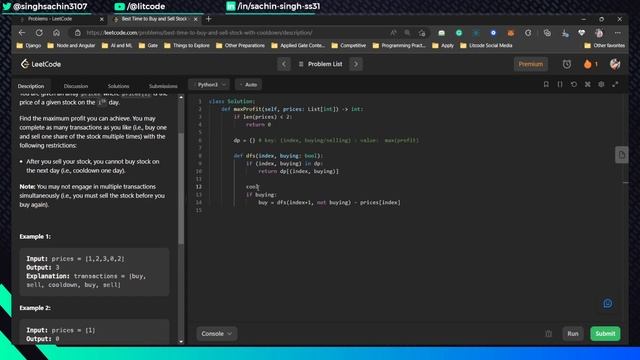Image resolution: width=640 pixels, height=360 pixels.
Task: Open the Django bookmarks folder
Action: pyautogui.click(x=29, y=45)
